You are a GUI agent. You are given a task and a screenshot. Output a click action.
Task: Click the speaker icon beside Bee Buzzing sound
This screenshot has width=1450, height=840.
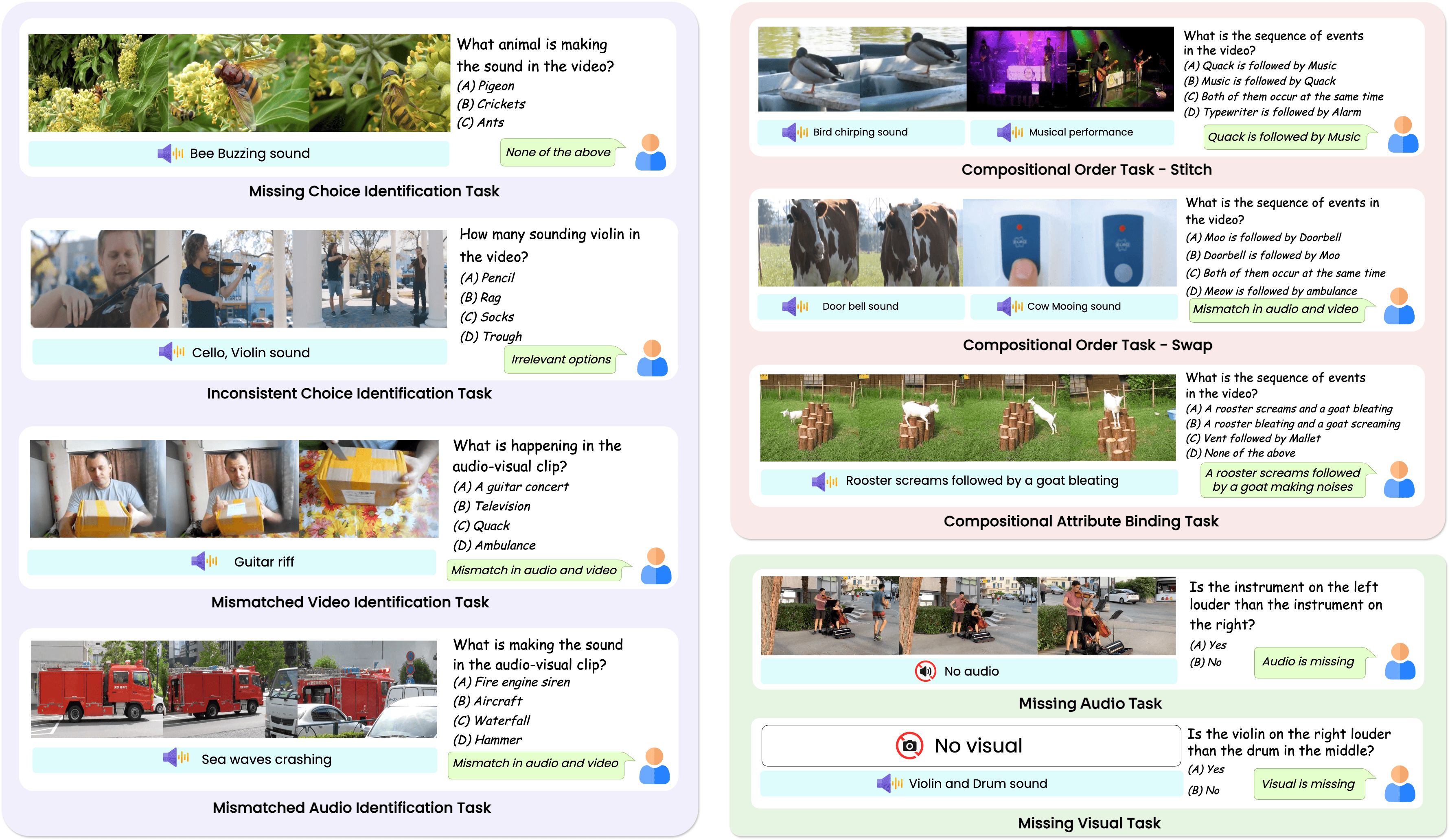pos(170,153)
